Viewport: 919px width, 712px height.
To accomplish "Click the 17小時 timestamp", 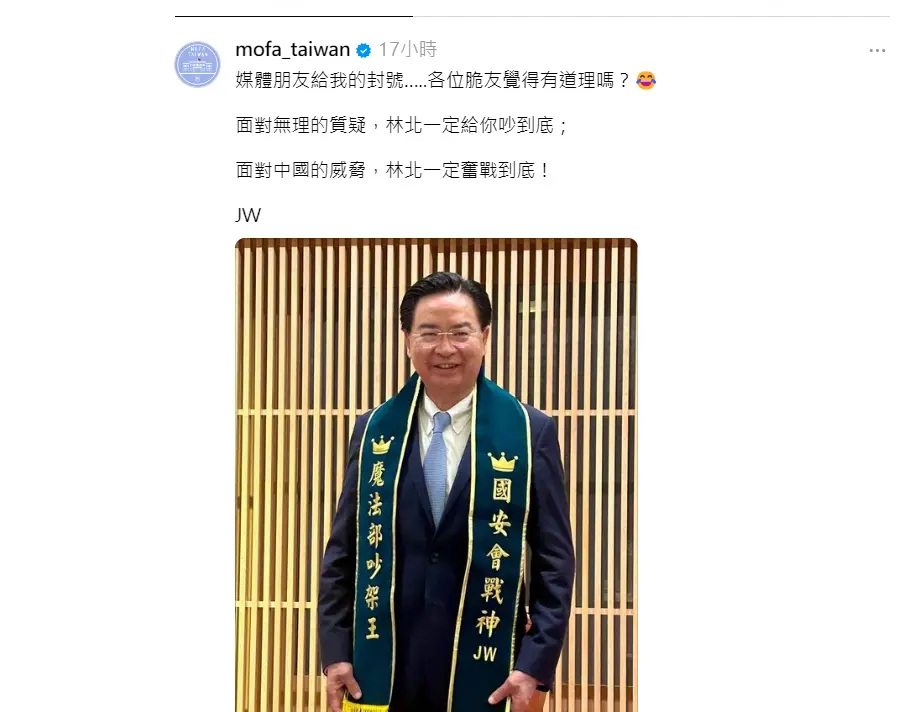I will 407,50.
